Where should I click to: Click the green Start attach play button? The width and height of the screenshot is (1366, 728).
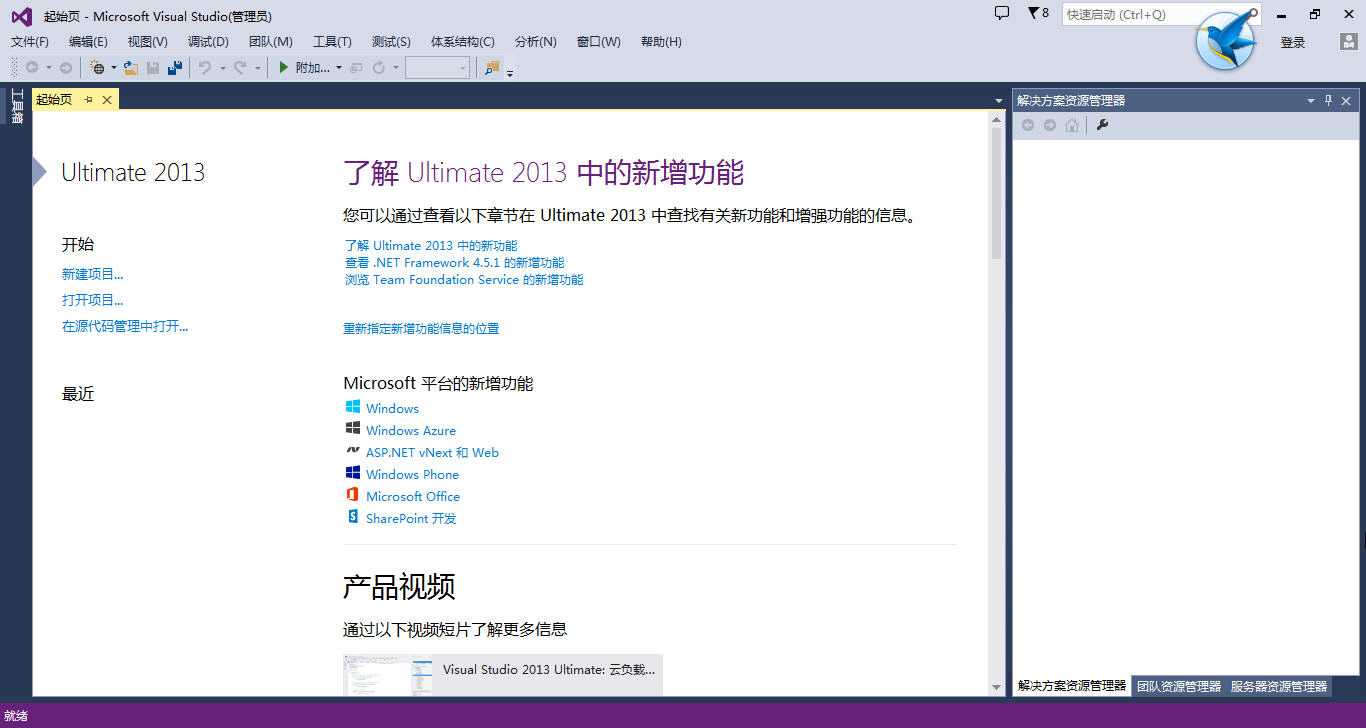coord(284,68)
